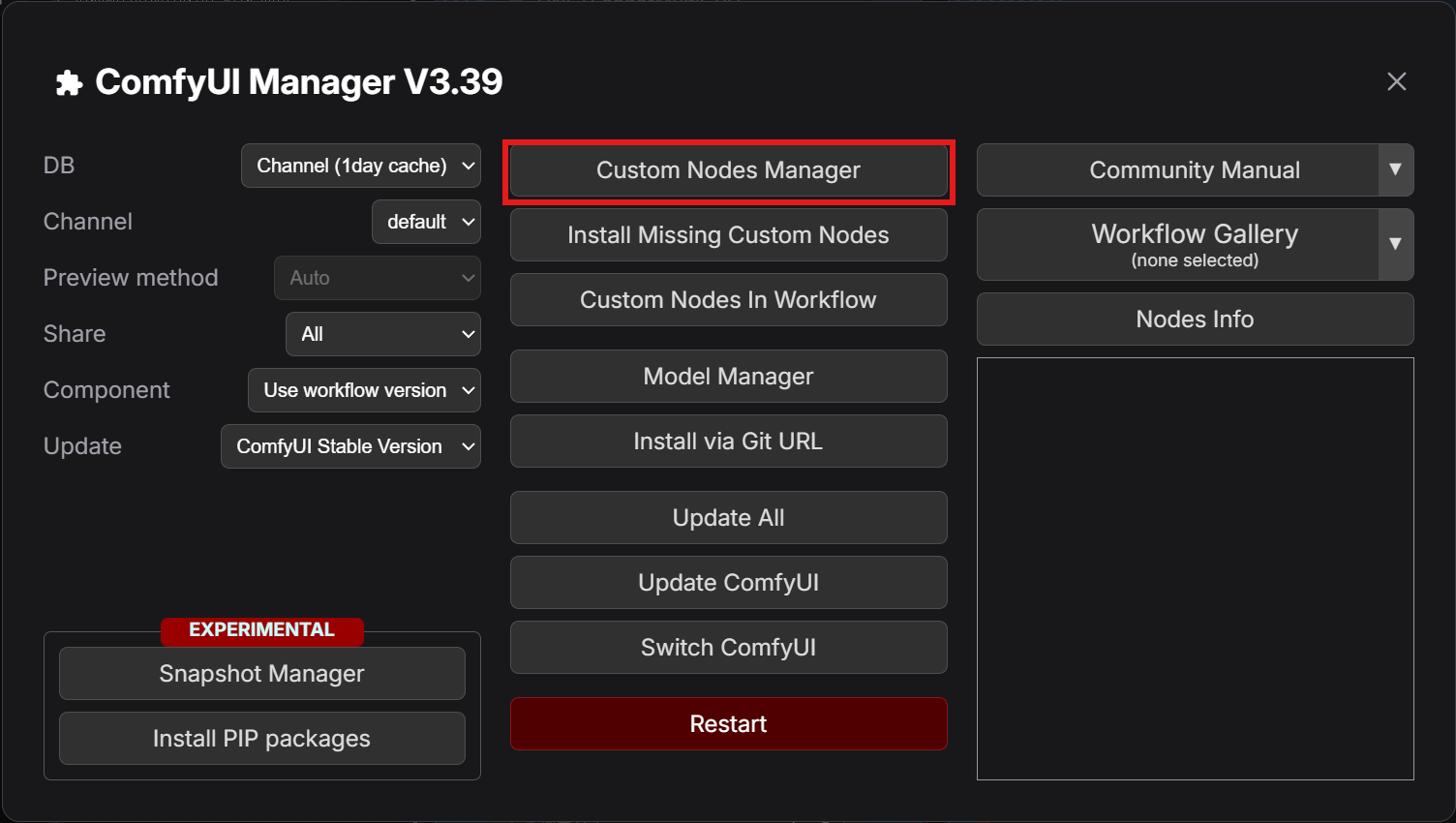Click Update ComfyUI
Viewport: 1456px width, 823px height.
[x=728, y=583]
